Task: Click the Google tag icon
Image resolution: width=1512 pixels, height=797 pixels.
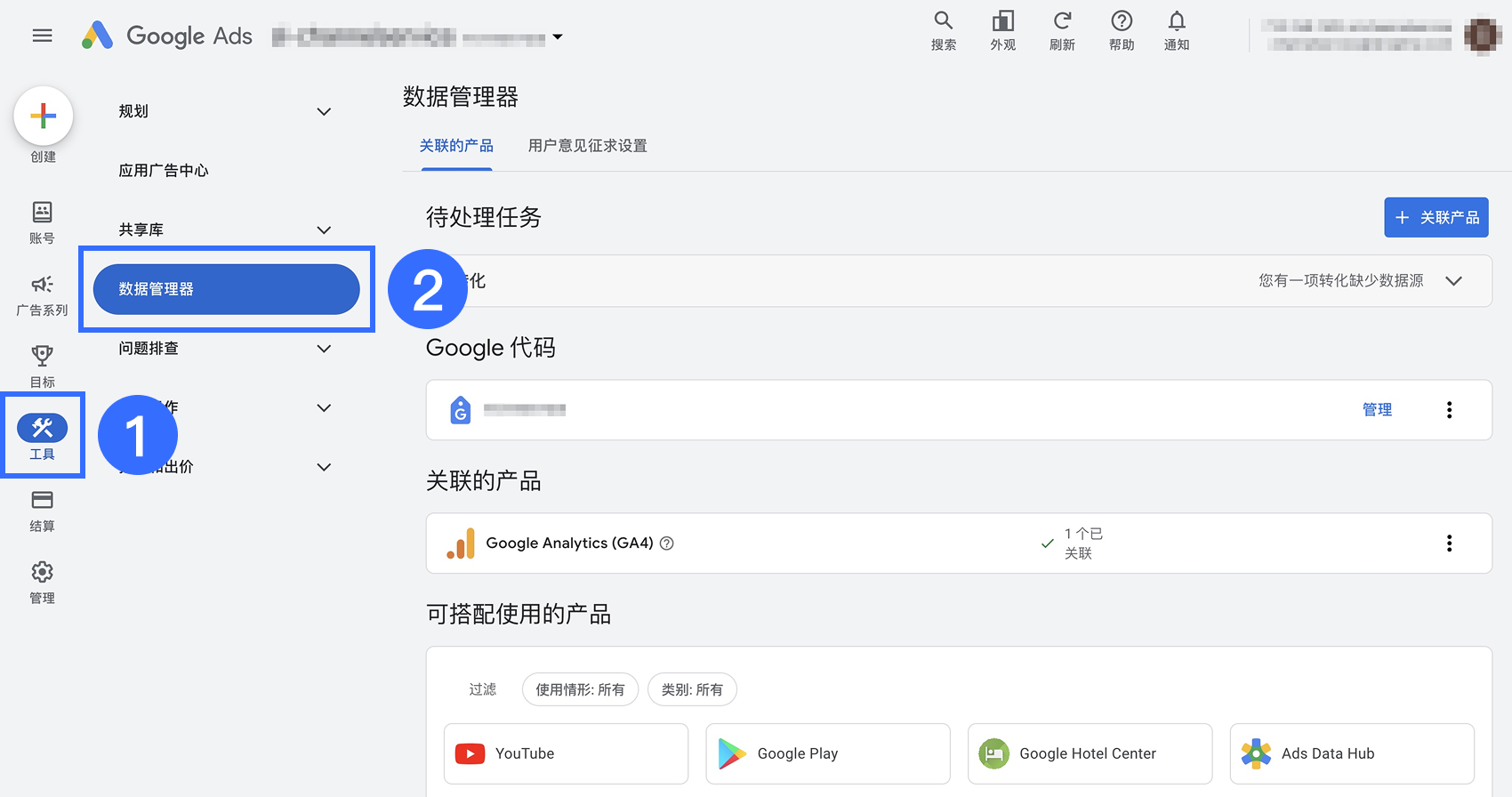Action: coord(461,410)
